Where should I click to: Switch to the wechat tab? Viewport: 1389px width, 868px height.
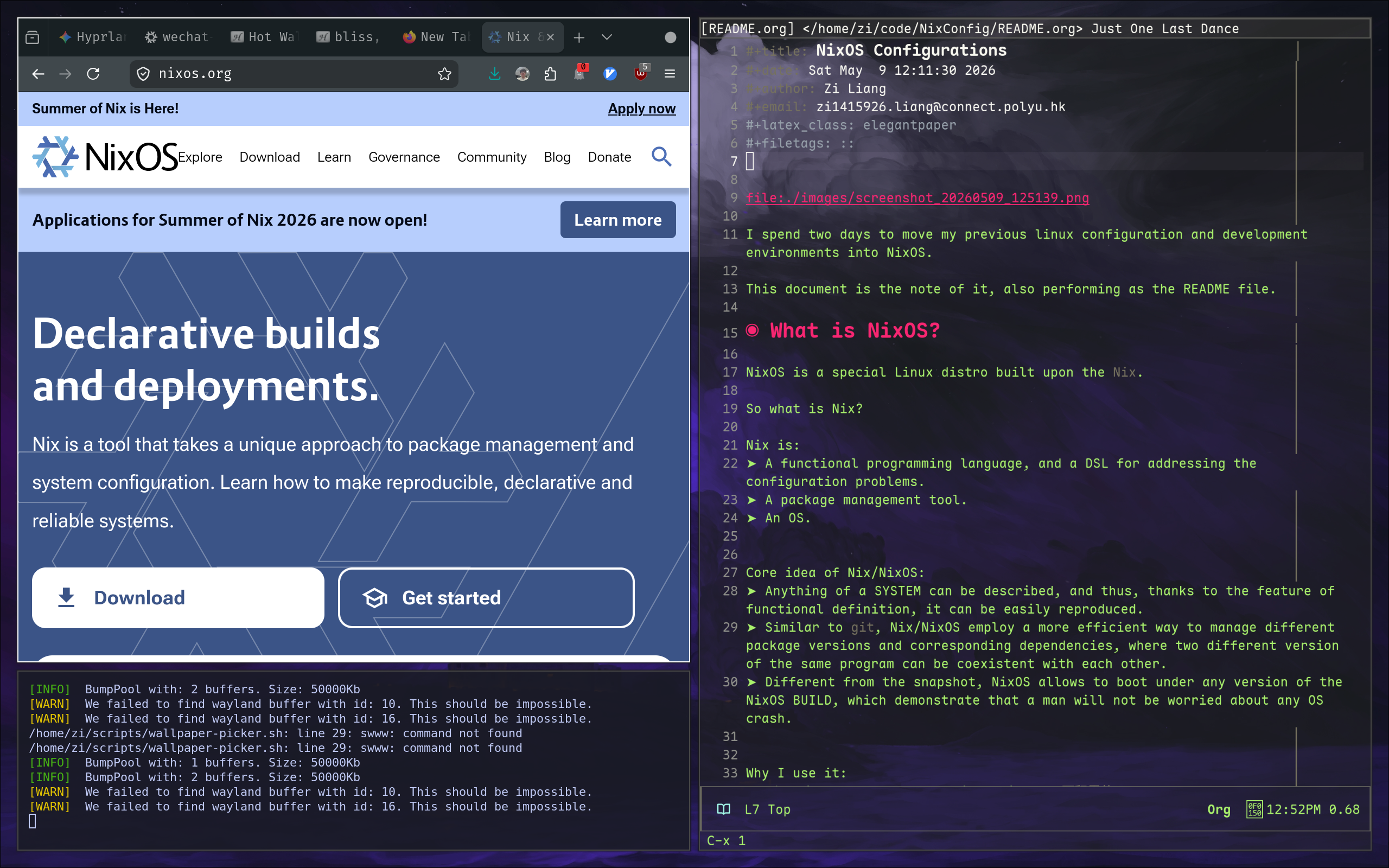tap(179, 37)
